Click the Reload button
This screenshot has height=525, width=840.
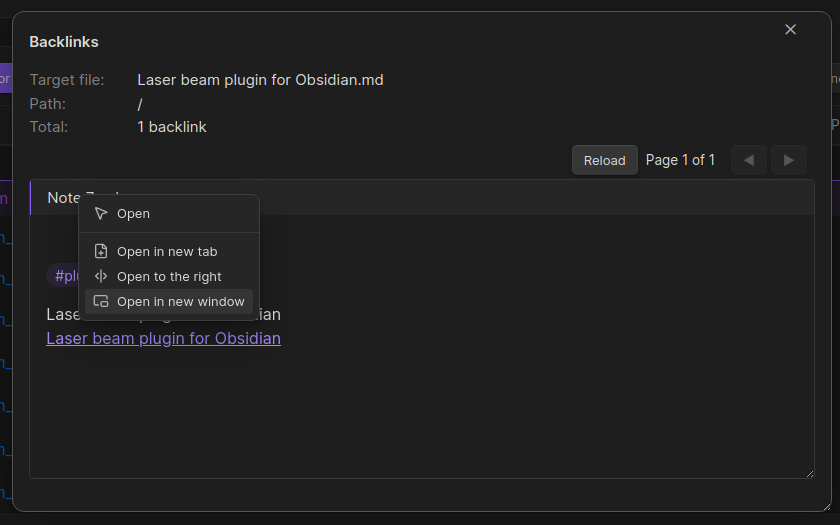pyautogui.click(x=604, y=160)
